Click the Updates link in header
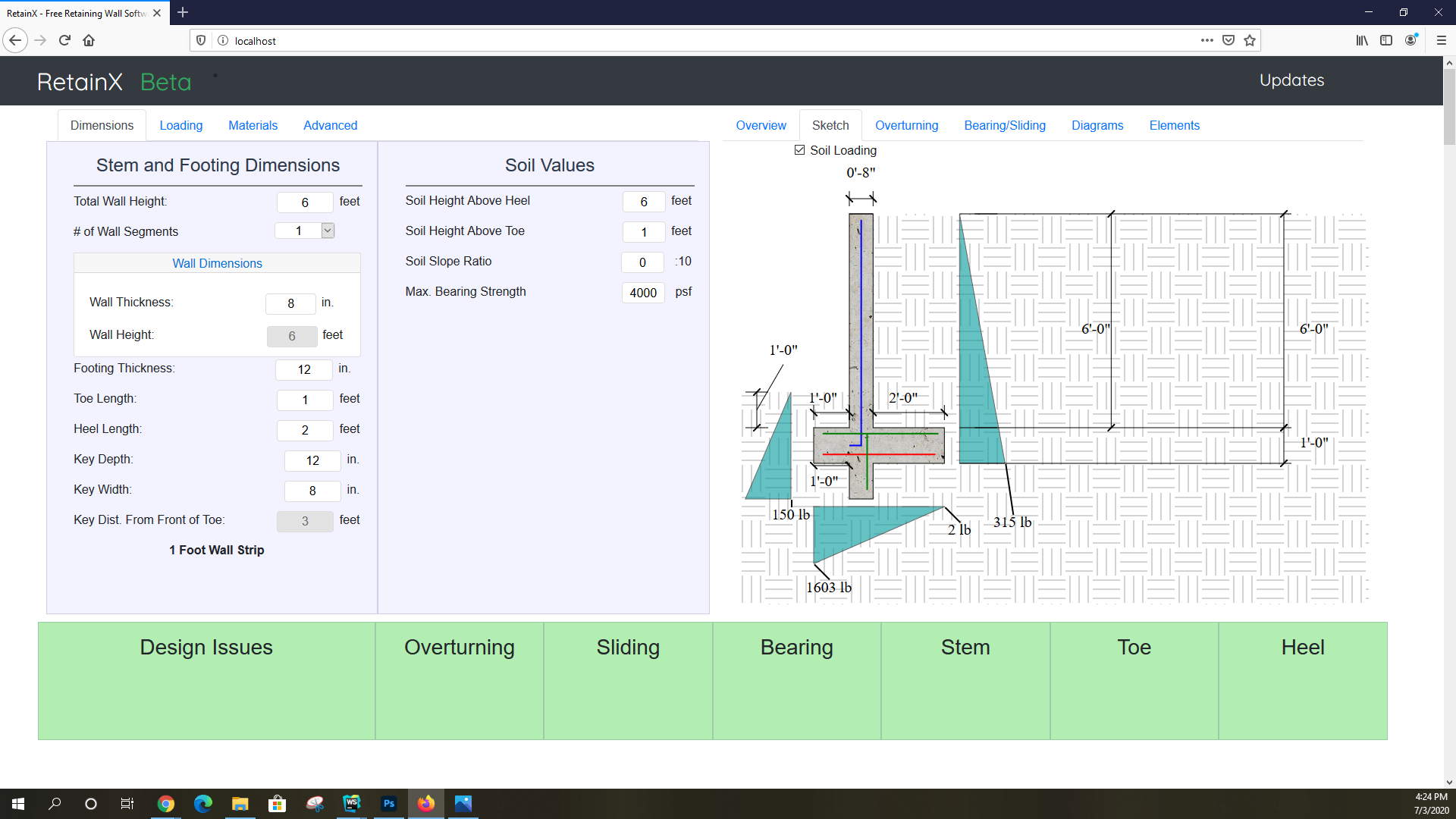 click(x=1291, y=80)
